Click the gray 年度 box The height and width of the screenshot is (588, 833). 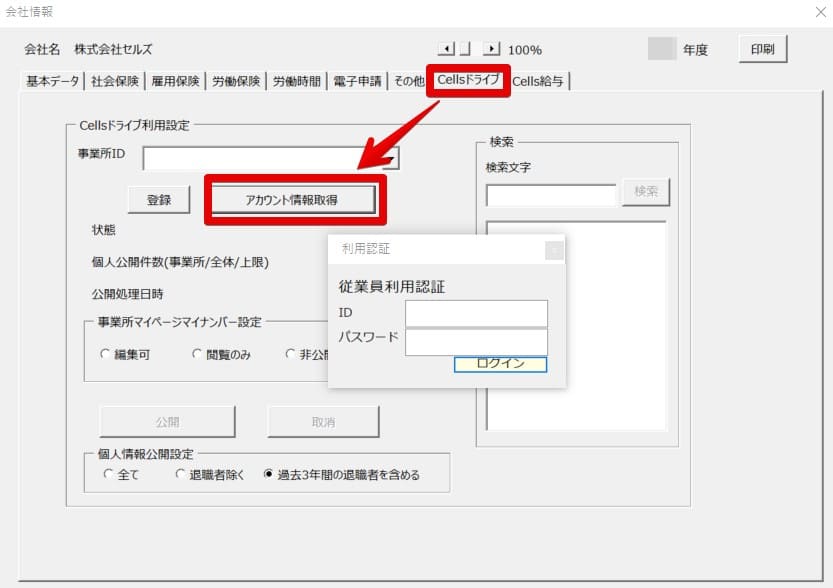click(662, 49)
